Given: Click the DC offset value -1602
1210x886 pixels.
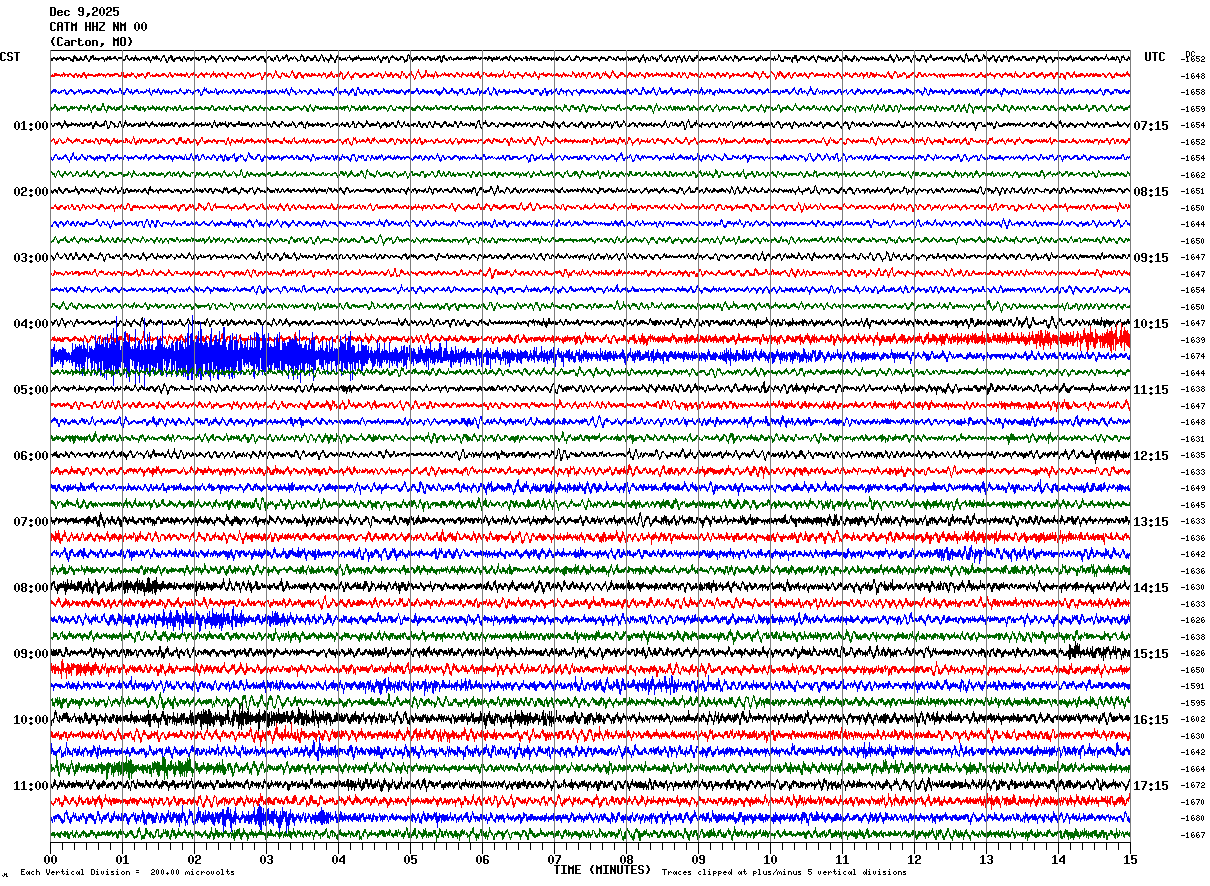Looking at the screenshot, I should (1193, 719).
